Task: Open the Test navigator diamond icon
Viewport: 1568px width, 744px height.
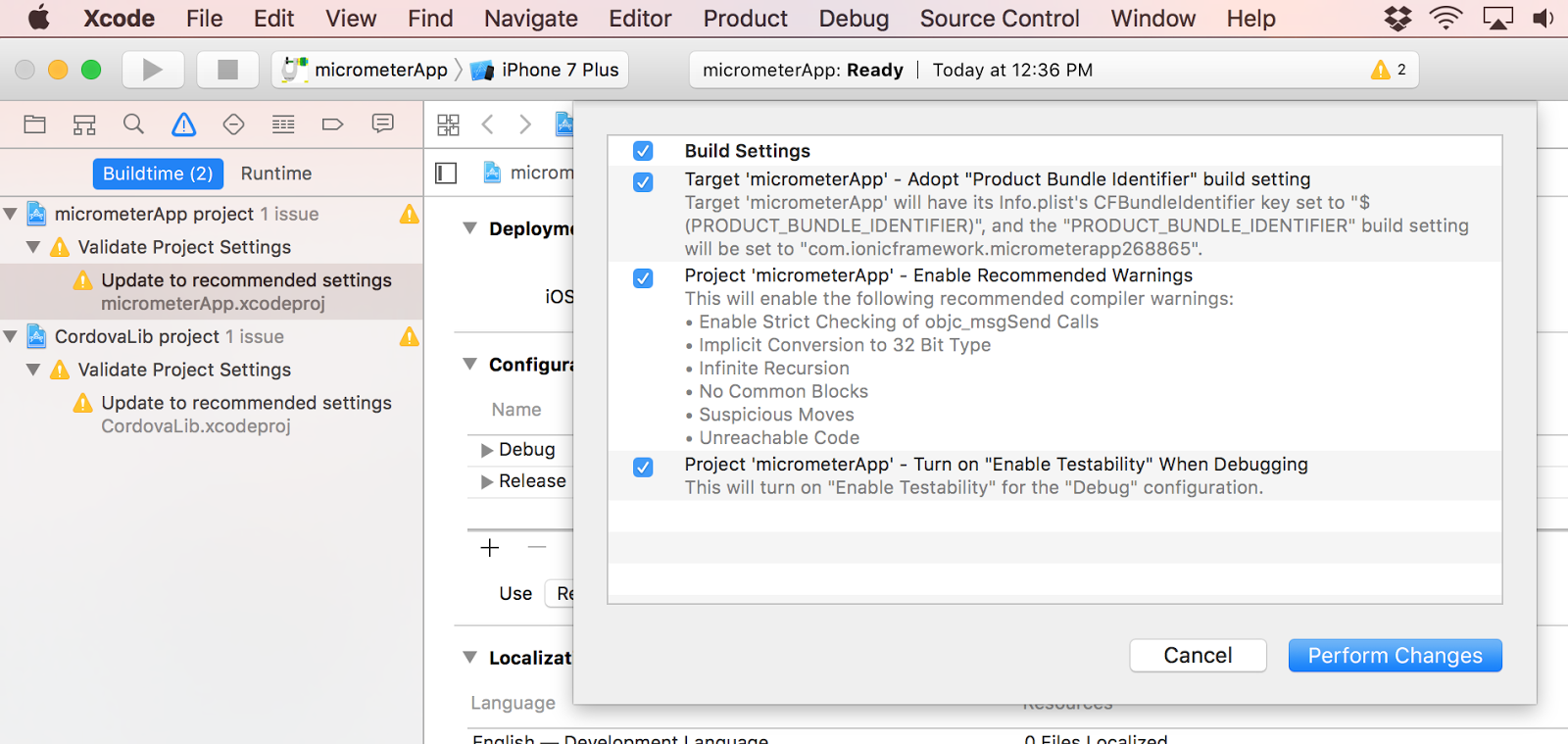Action: (x=233, y=124)
